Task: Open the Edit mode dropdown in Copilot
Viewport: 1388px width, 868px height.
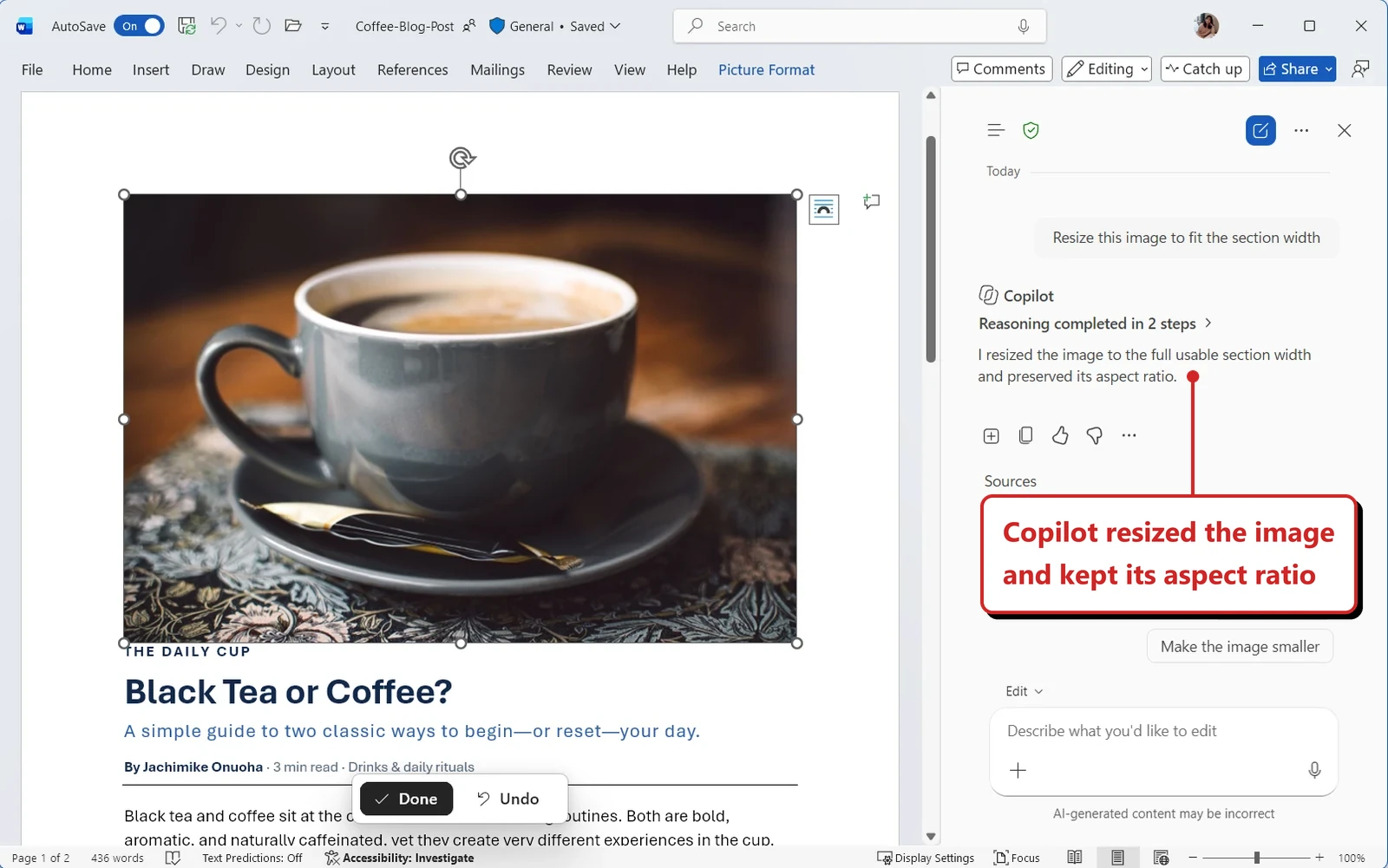Action: pos(1024,691)
